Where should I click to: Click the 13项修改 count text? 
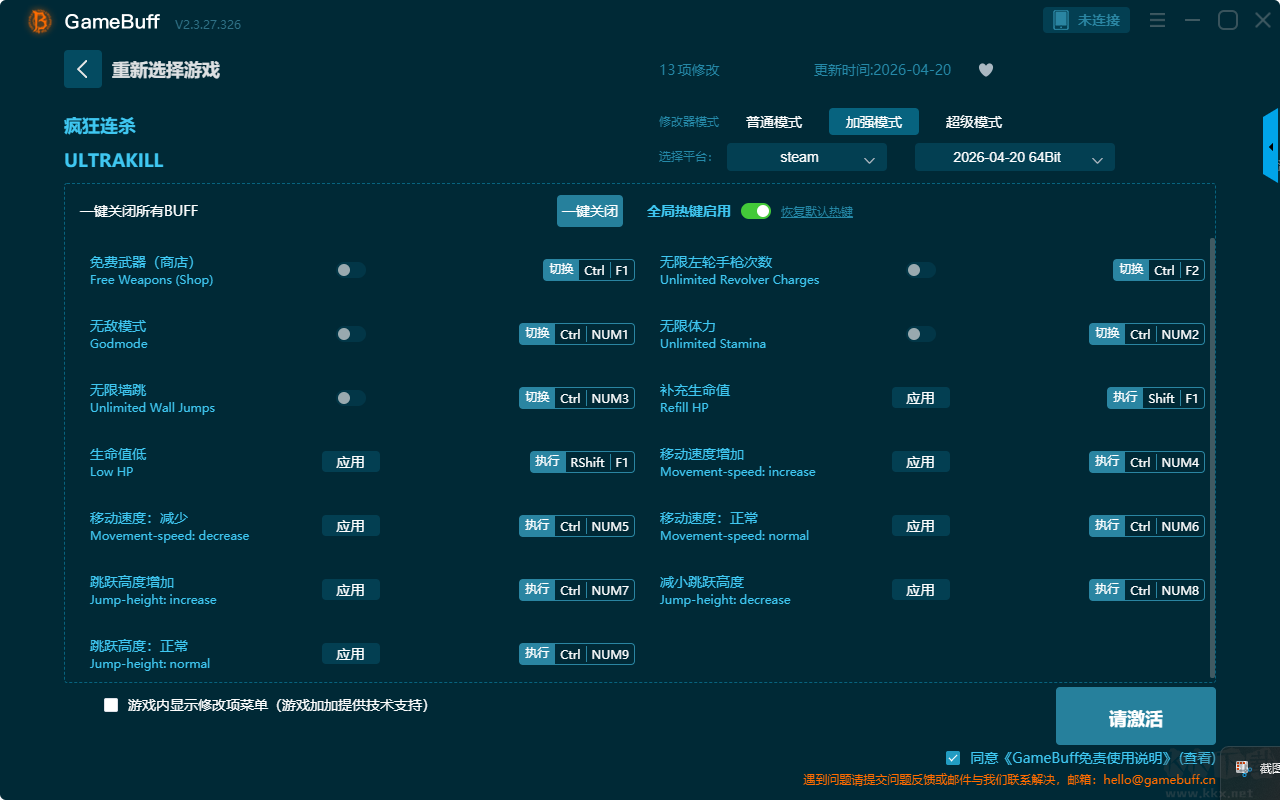(x=689, y=70)
